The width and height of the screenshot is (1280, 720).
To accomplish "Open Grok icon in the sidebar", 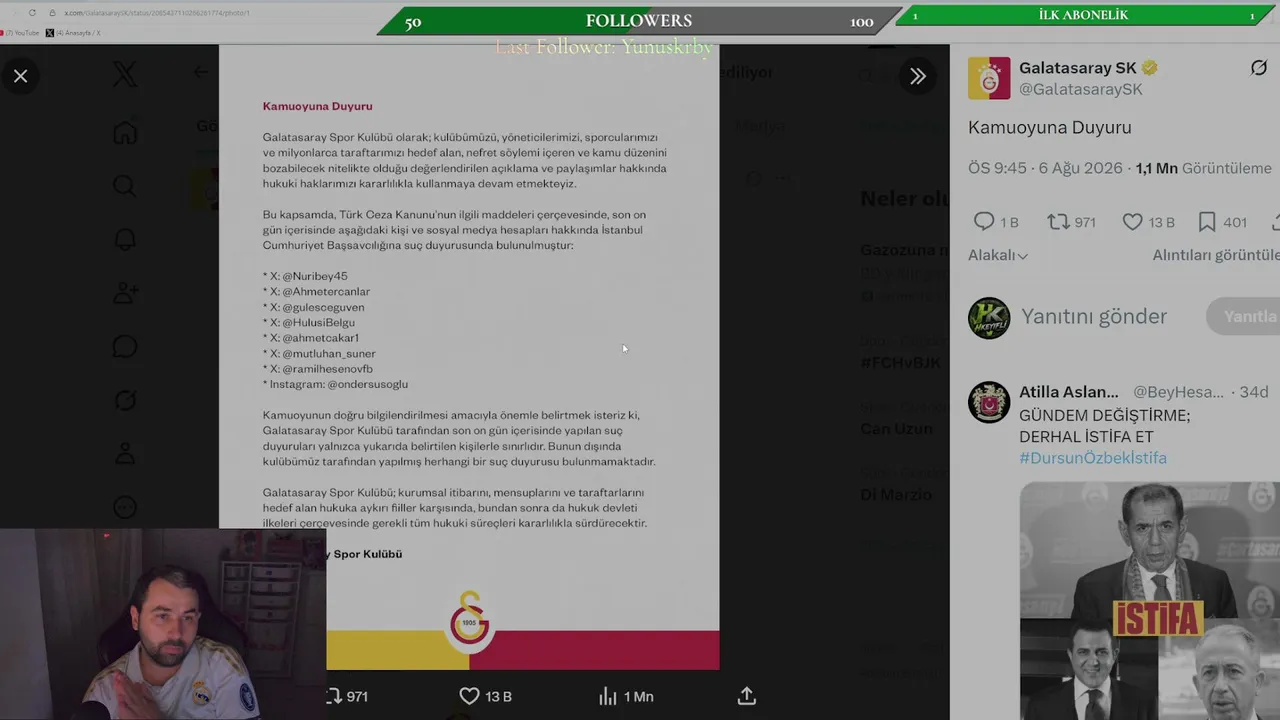I will [x=125, y=400].
